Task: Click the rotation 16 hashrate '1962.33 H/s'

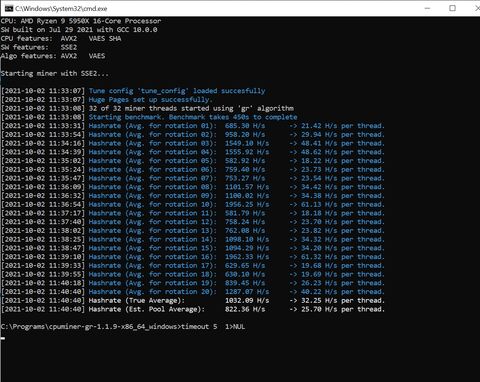Action: click(x=247, y=257)
